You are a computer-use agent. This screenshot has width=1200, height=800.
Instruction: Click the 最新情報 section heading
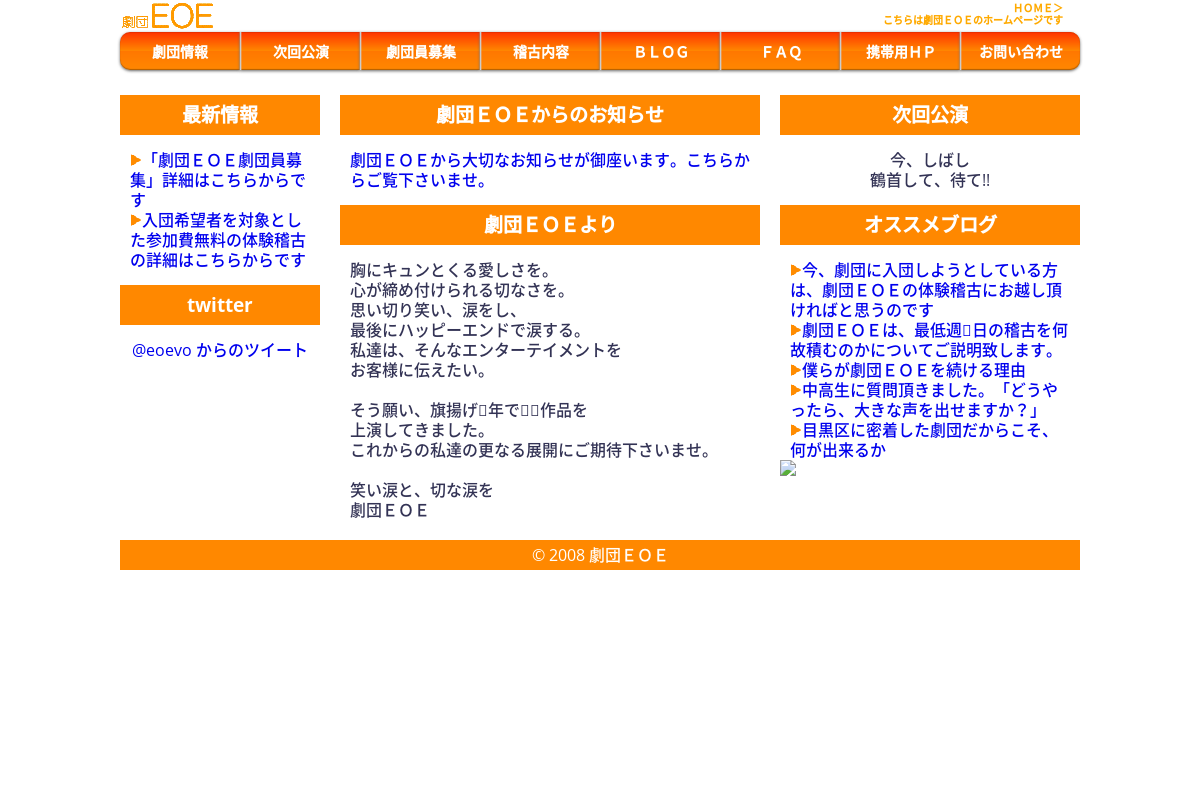pos(220,115)
